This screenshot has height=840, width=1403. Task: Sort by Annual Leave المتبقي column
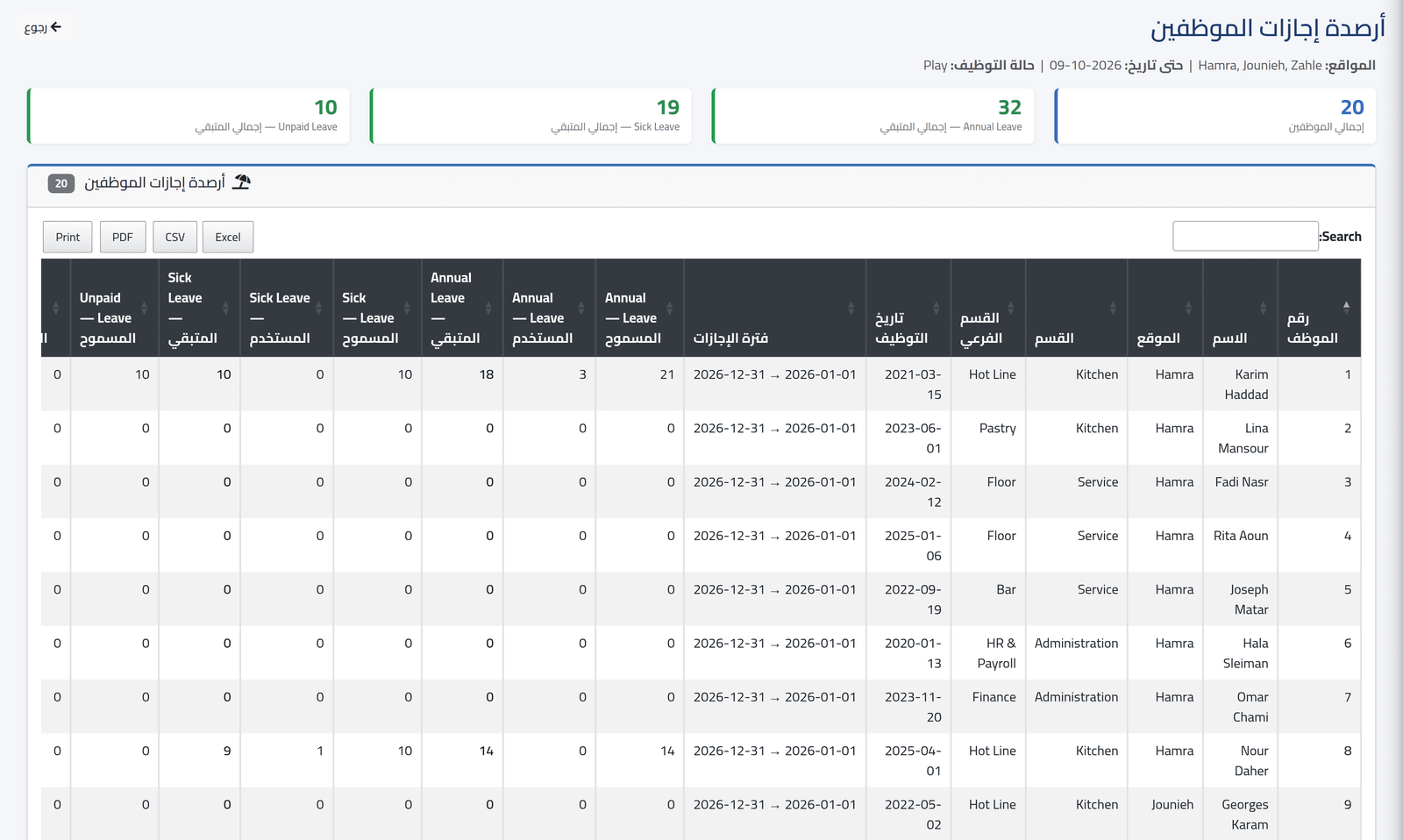click(x=461, y=308)
